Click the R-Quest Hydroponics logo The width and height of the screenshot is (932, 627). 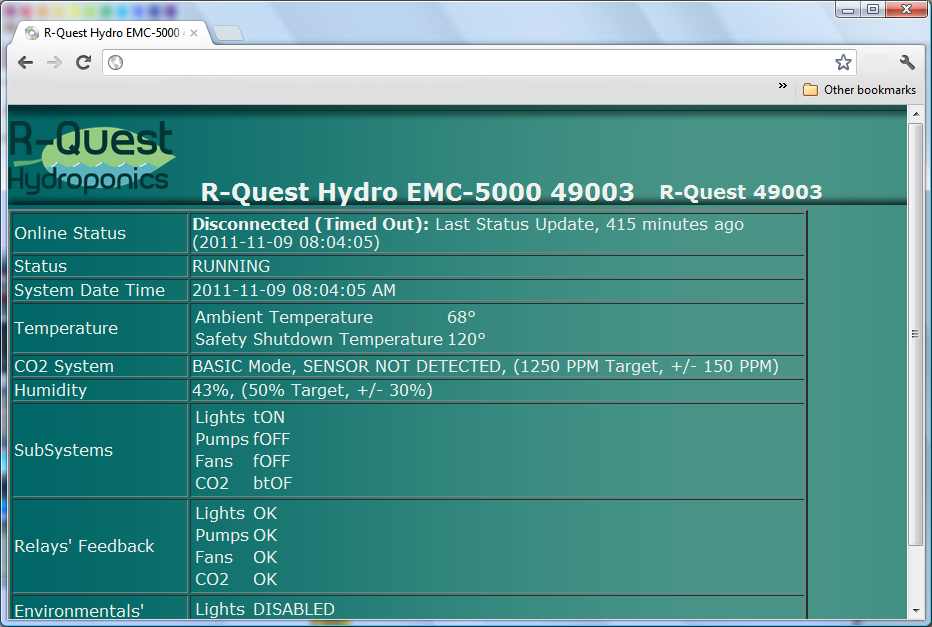tap(91, 157)
